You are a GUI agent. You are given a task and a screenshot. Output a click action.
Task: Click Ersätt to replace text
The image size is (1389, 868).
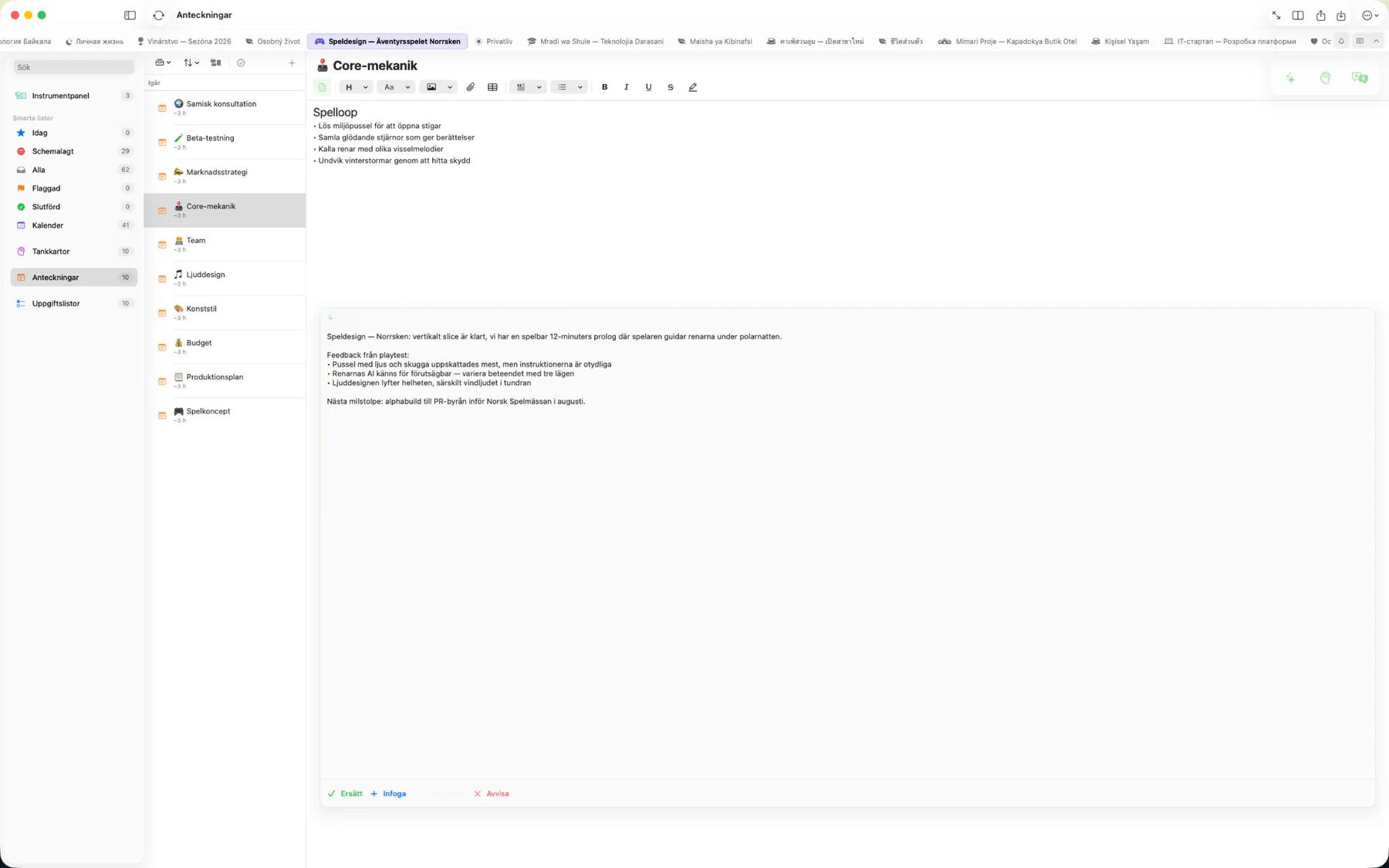[345, 793]
